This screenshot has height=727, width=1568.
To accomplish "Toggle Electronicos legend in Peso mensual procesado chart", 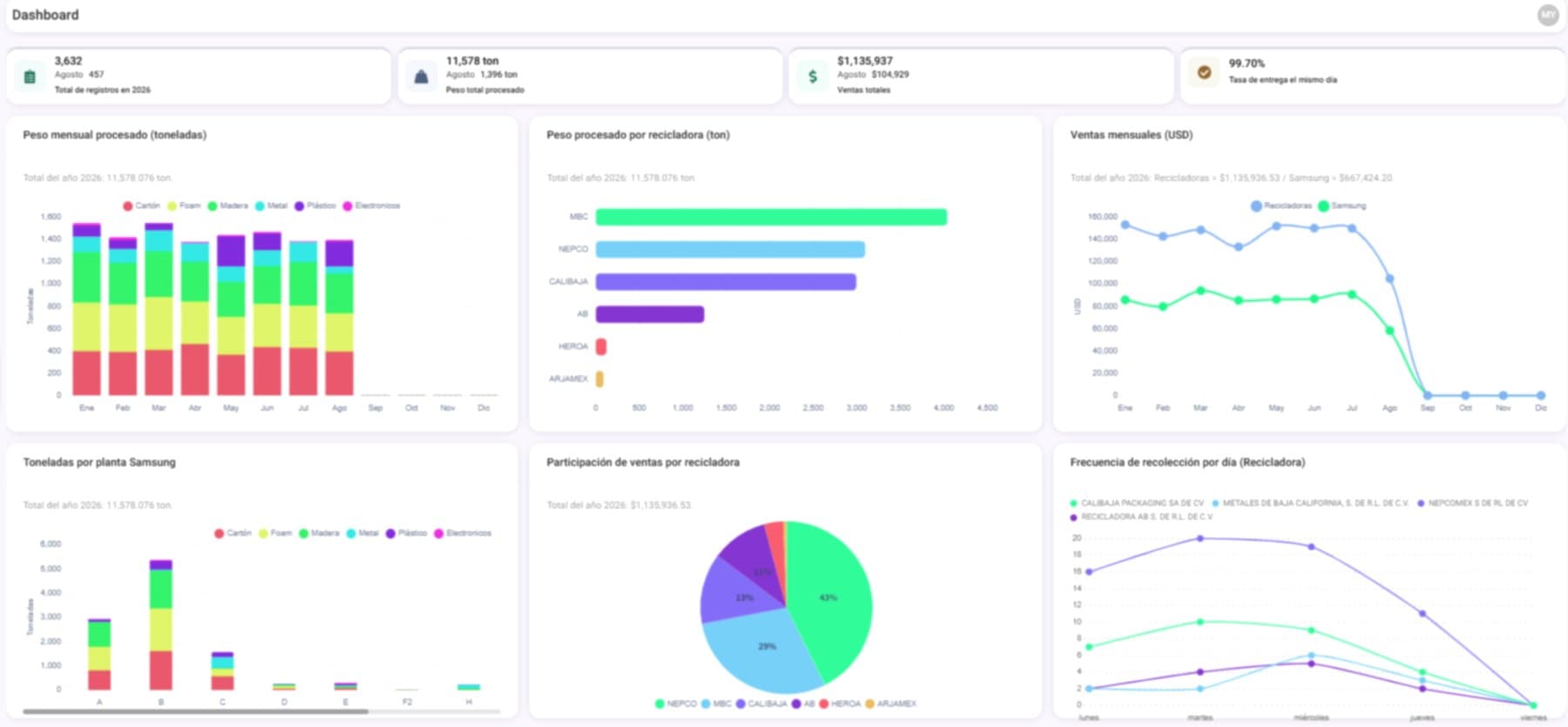I will [371, 206].
